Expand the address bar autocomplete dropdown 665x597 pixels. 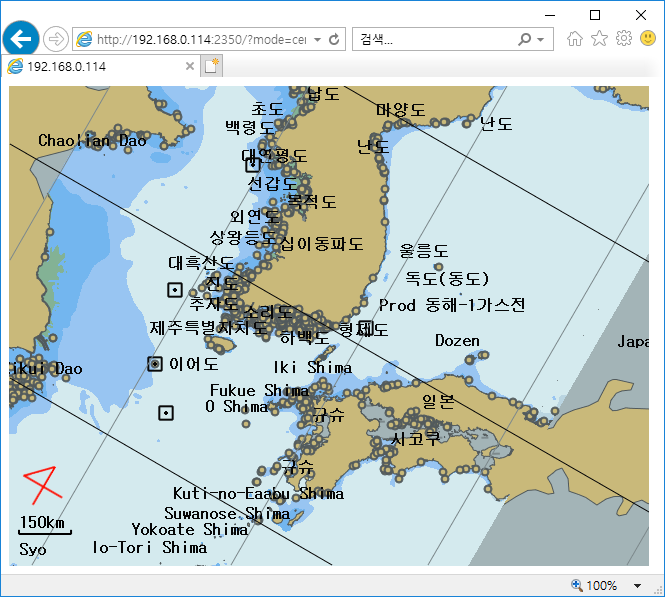317,40
